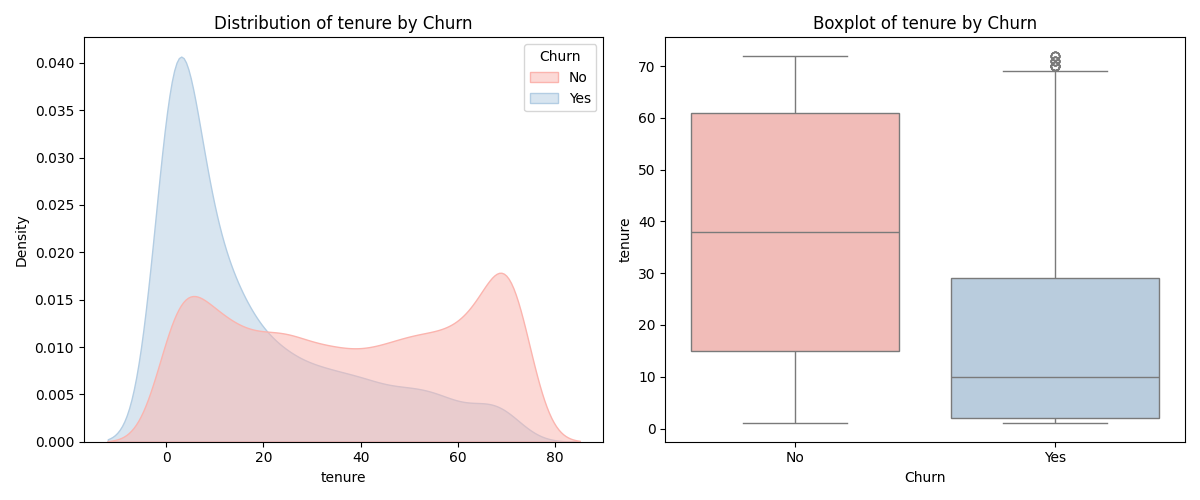
Task: Click the 'Distribution of tenure by Churn' title
Action: tap(343, 23)
